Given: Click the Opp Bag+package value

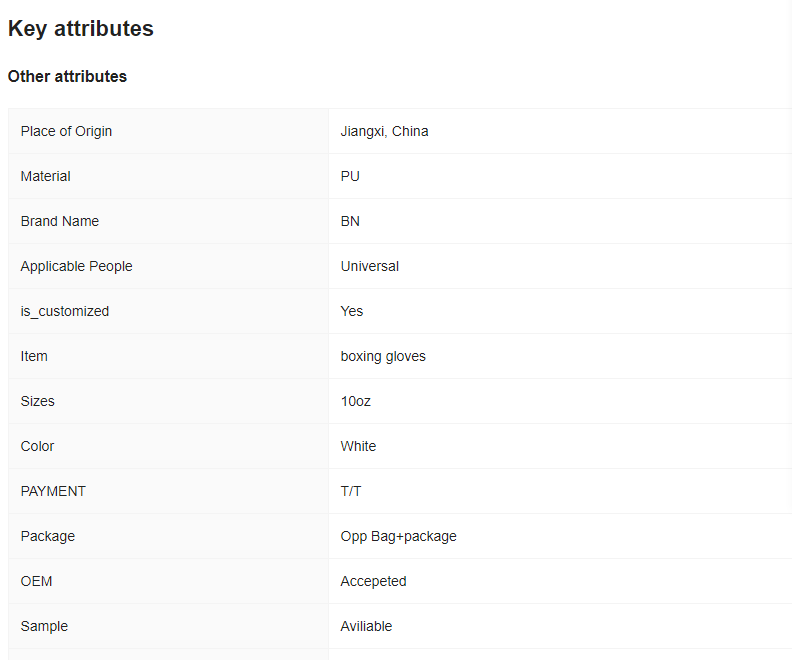Looking at the screenshot, I should coord(398,536).
